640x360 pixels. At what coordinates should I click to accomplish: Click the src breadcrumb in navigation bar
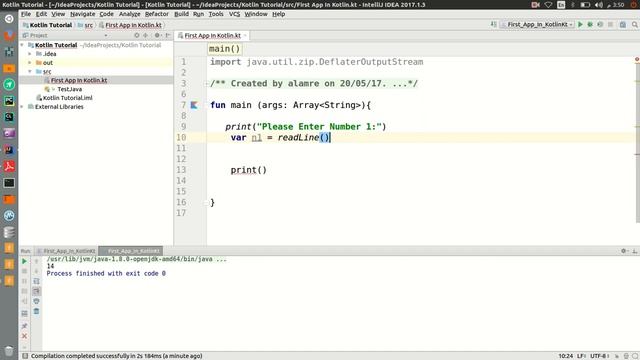coord(85,25)
